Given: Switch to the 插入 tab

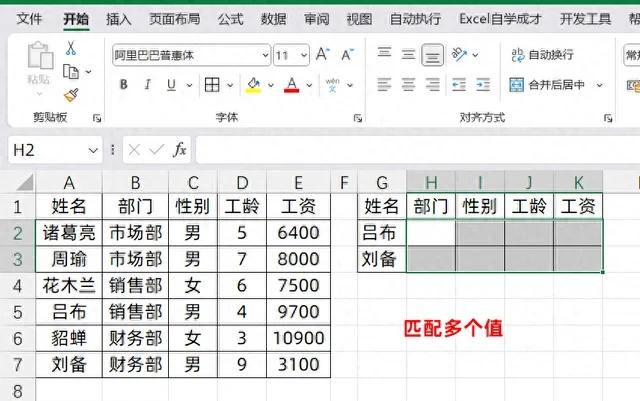Looking at the screenshot, I should point(118,19).
